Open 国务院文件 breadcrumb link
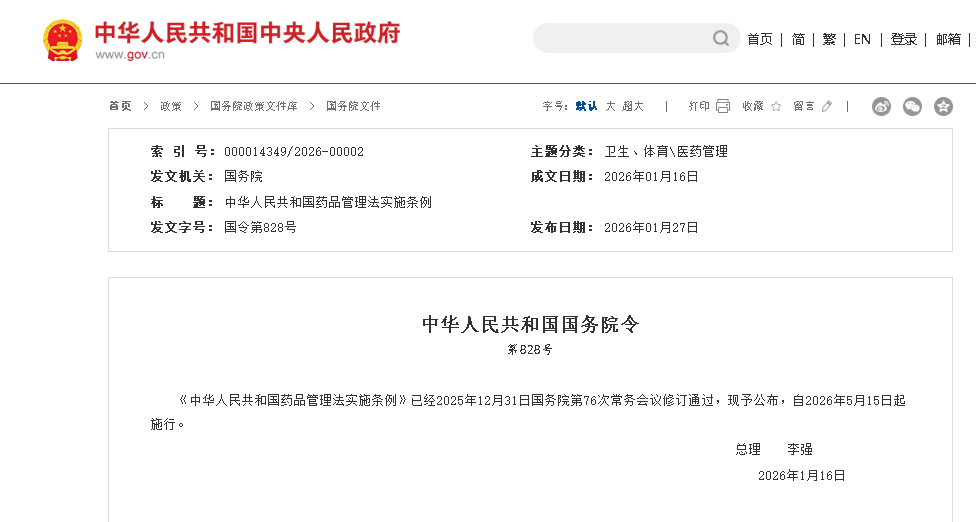The image size is (976, 522). [x=353, y=106]
